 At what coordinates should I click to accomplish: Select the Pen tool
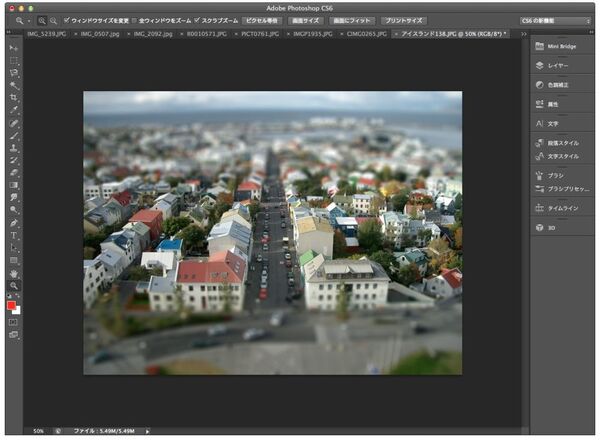point(13,223)
